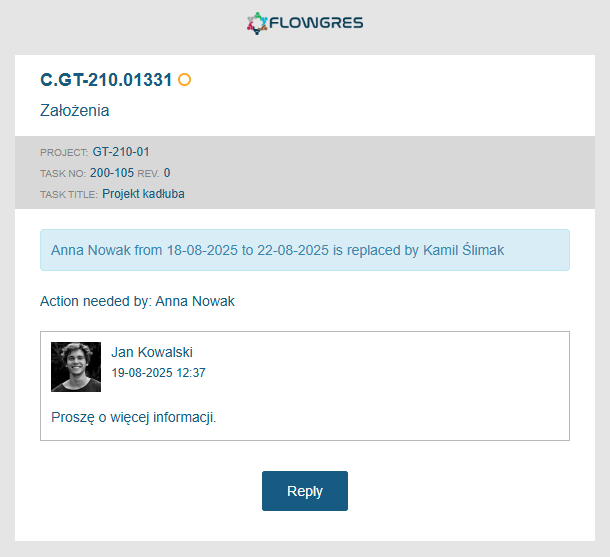Click the replacement notice for Anna Nowak

click(x=305, y=250)
